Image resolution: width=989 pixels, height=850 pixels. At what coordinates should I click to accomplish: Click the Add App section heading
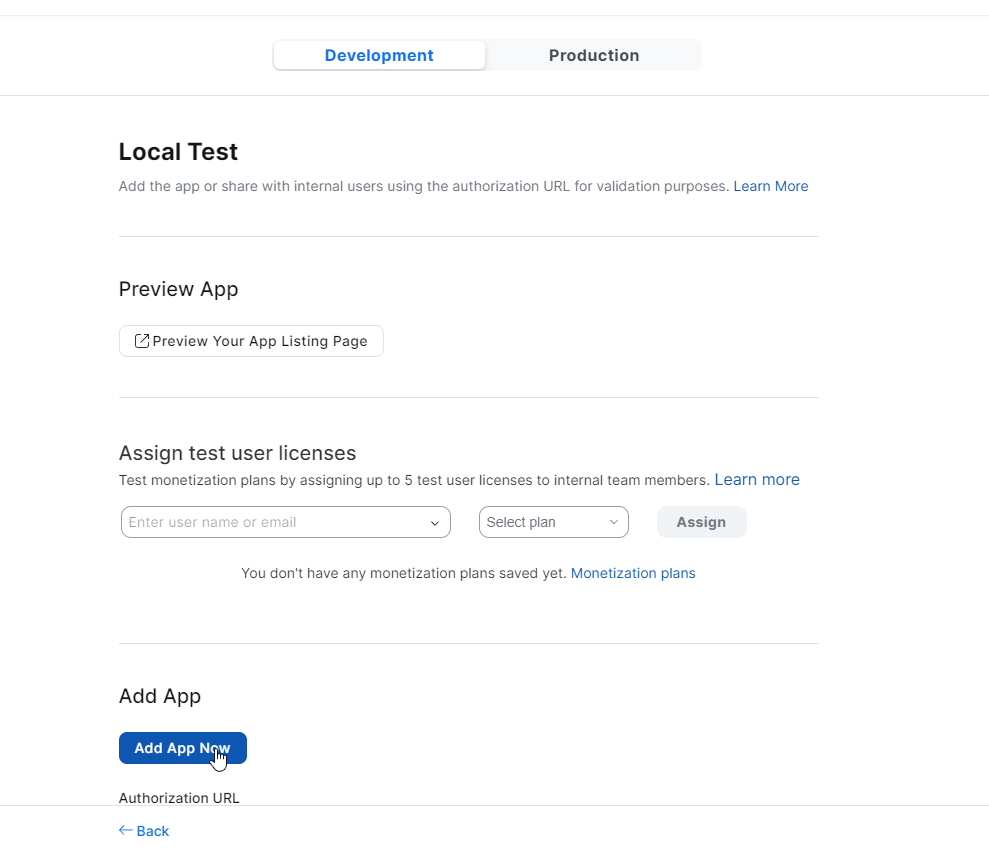click(x=160, y=696)
